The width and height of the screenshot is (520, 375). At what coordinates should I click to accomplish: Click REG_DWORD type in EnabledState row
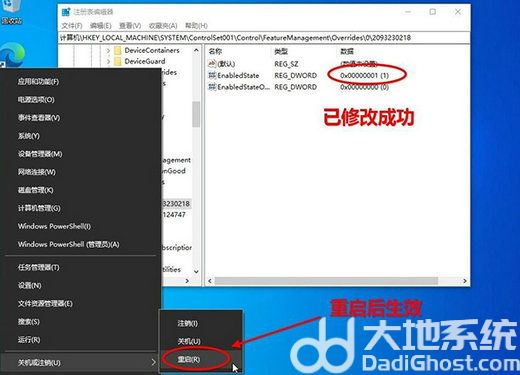pyautogui.click(x=295, y=76)
